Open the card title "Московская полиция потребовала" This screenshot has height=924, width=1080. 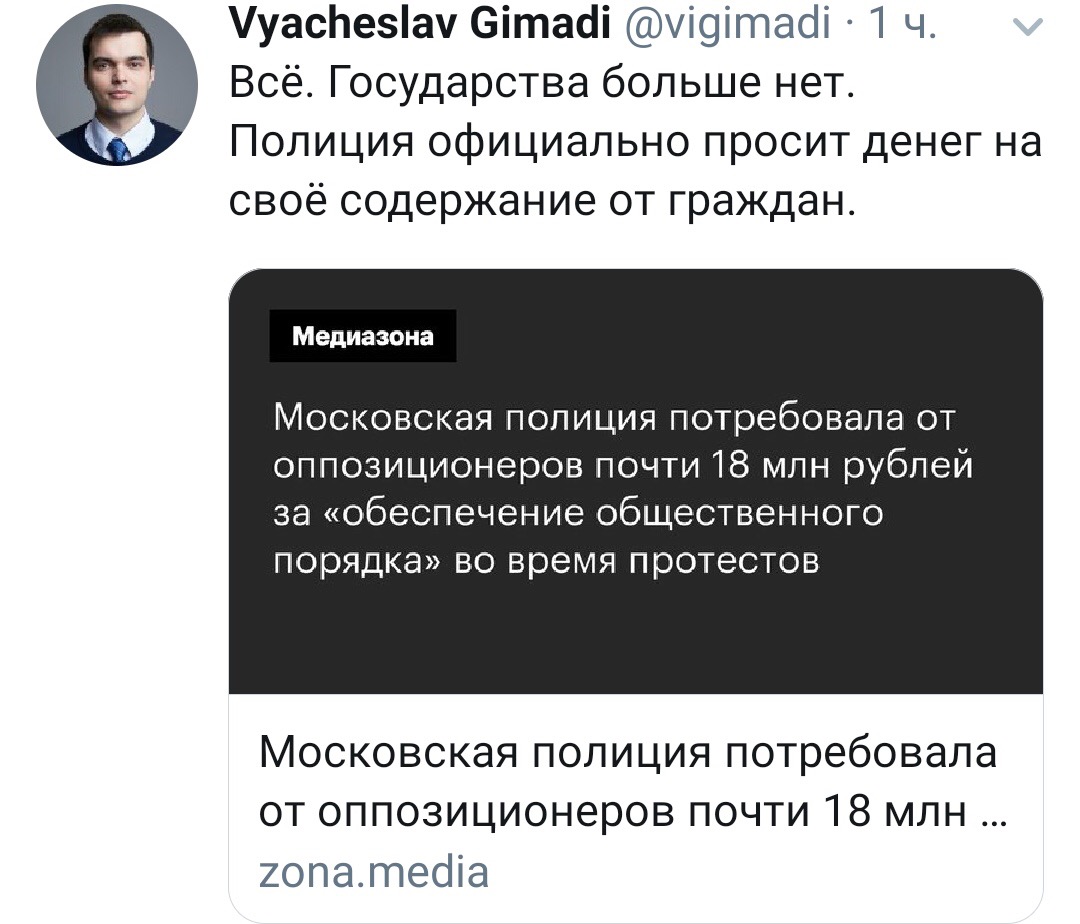click(x=628, y=752)
